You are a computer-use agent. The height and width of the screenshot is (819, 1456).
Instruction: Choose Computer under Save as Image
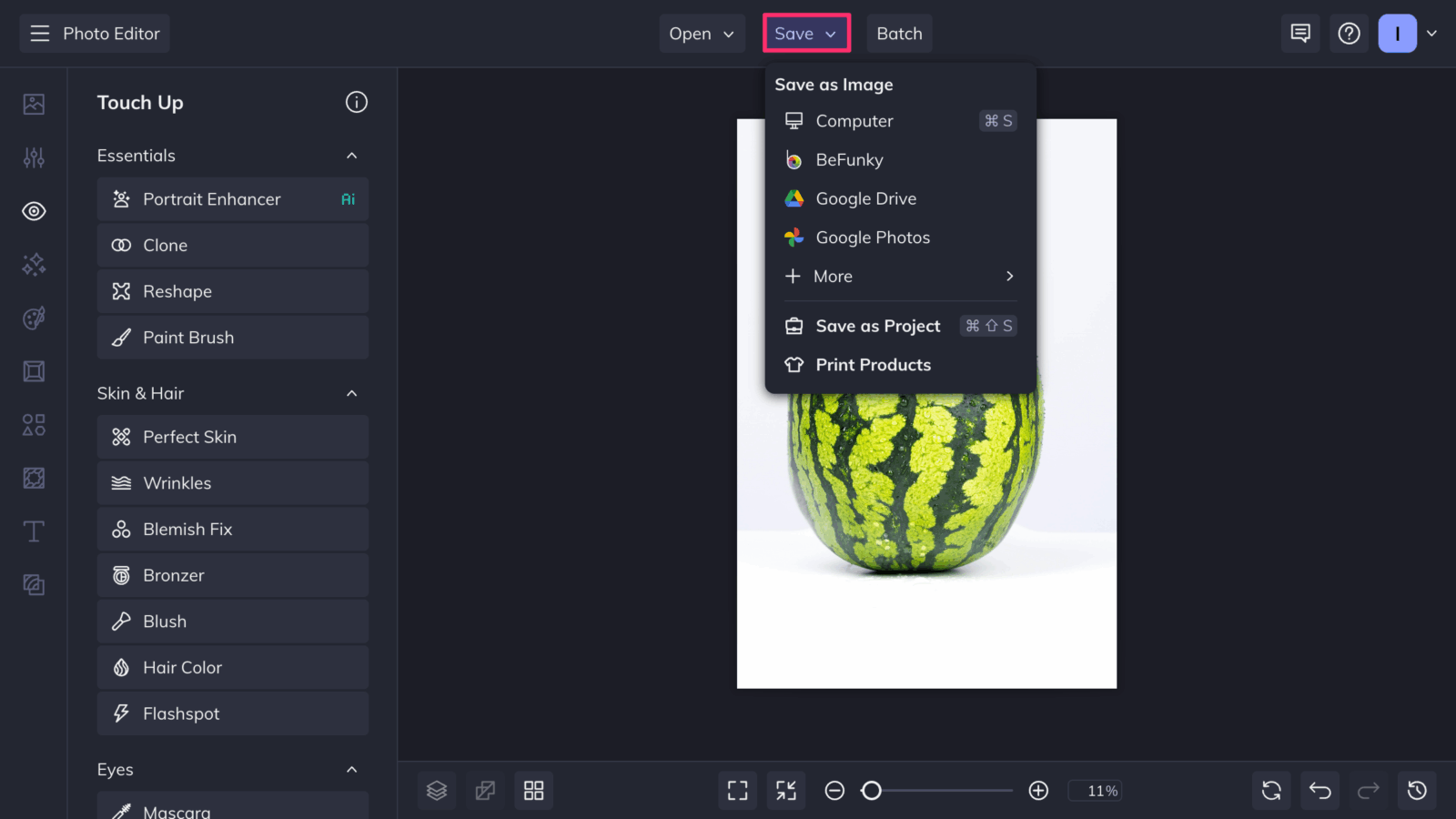click(900, 121)
